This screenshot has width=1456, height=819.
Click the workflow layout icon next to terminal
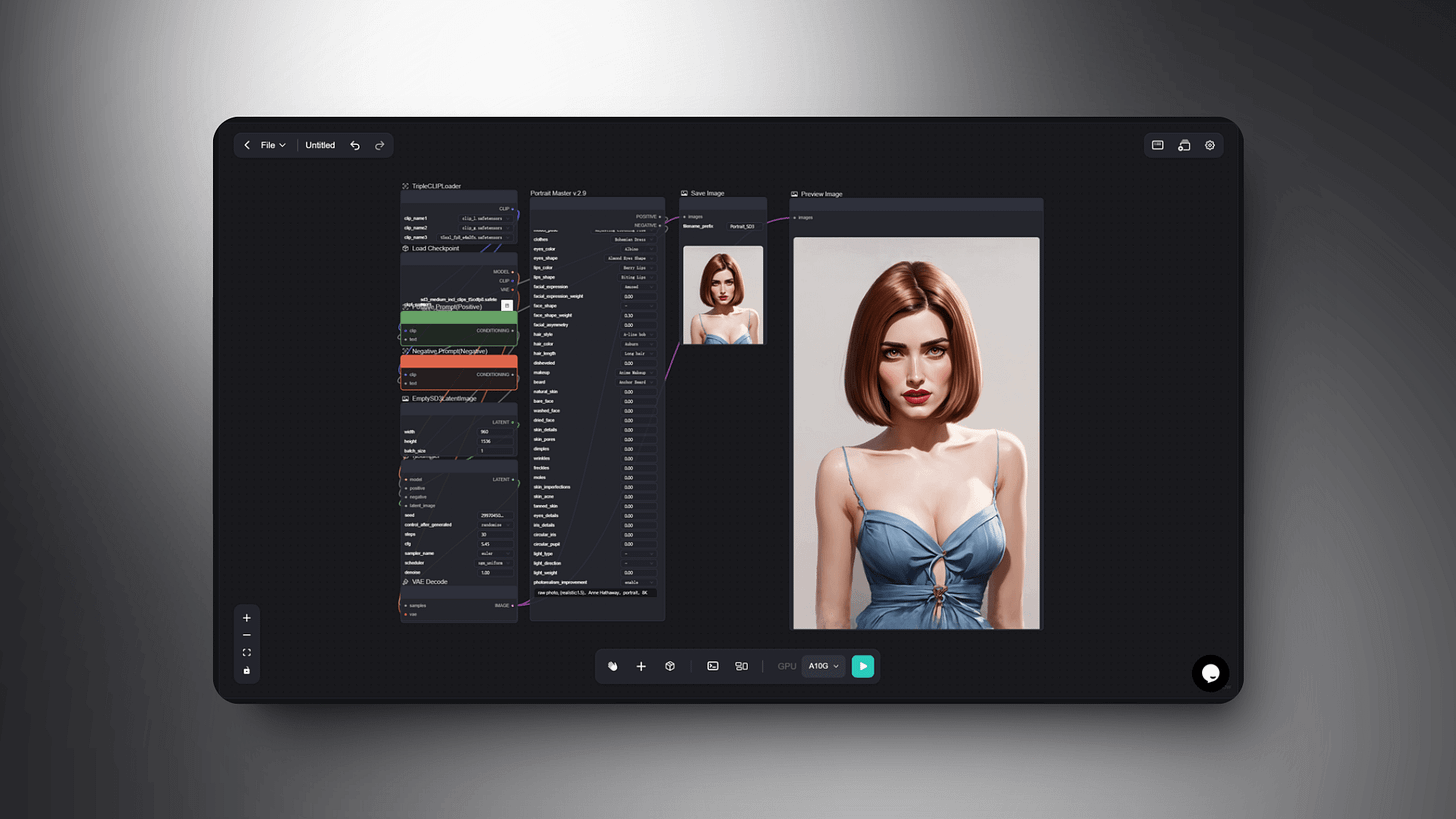tap(741, 666)
